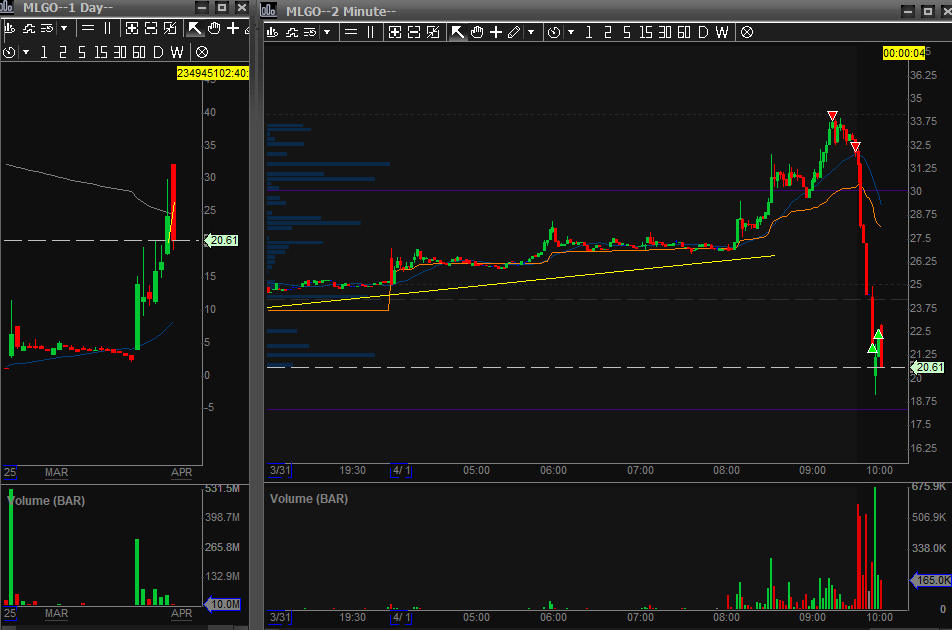Click the 165.0K volume label in 2 Minute window
The height and width of the screenshot is (630, 952).
[931, 580]
